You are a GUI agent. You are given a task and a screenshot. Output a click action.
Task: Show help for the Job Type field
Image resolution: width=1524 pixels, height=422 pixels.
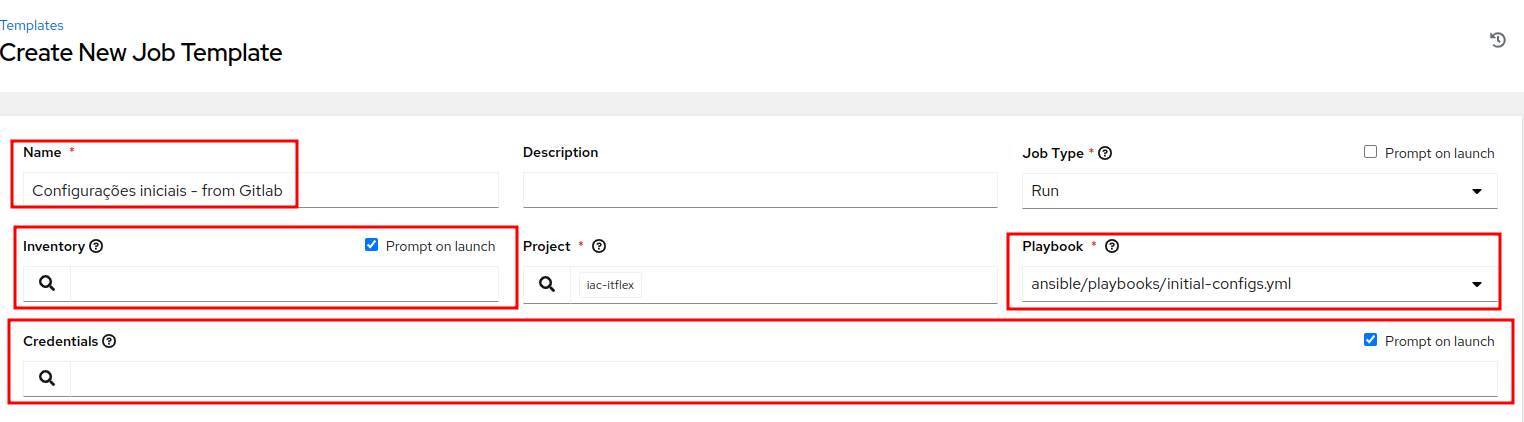point(1105,153)
